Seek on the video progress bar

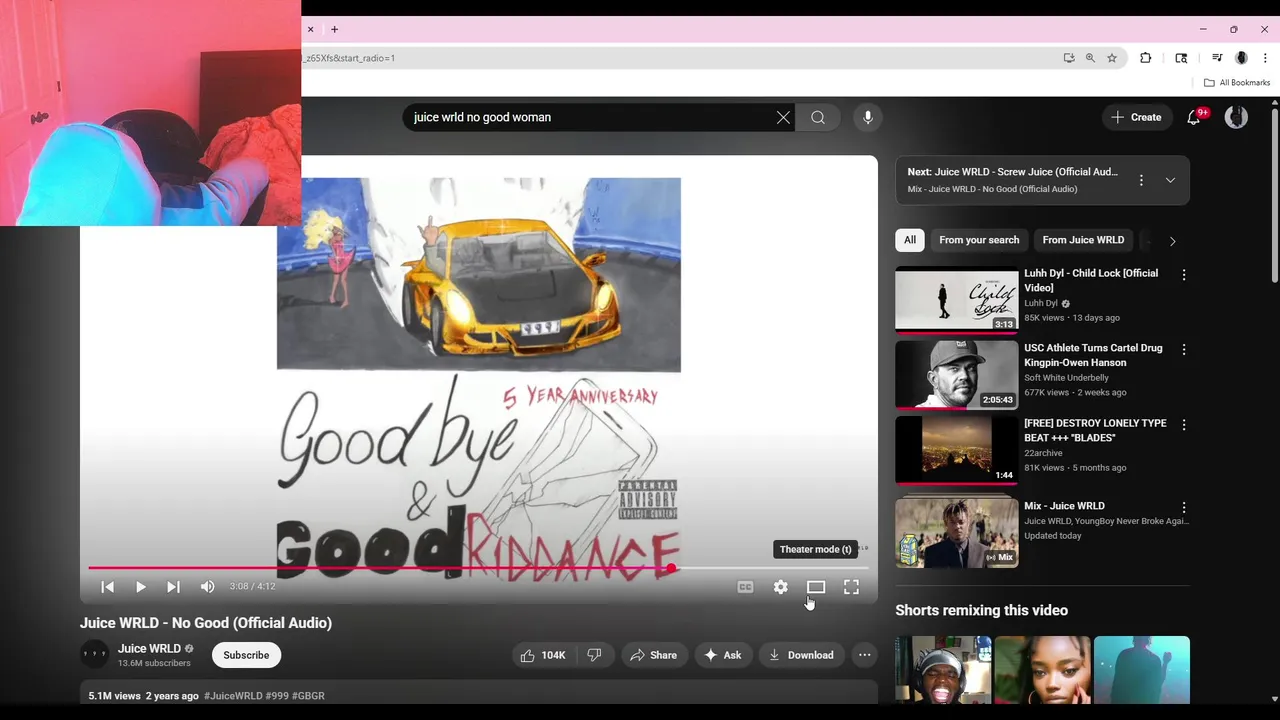coord(478,568)
